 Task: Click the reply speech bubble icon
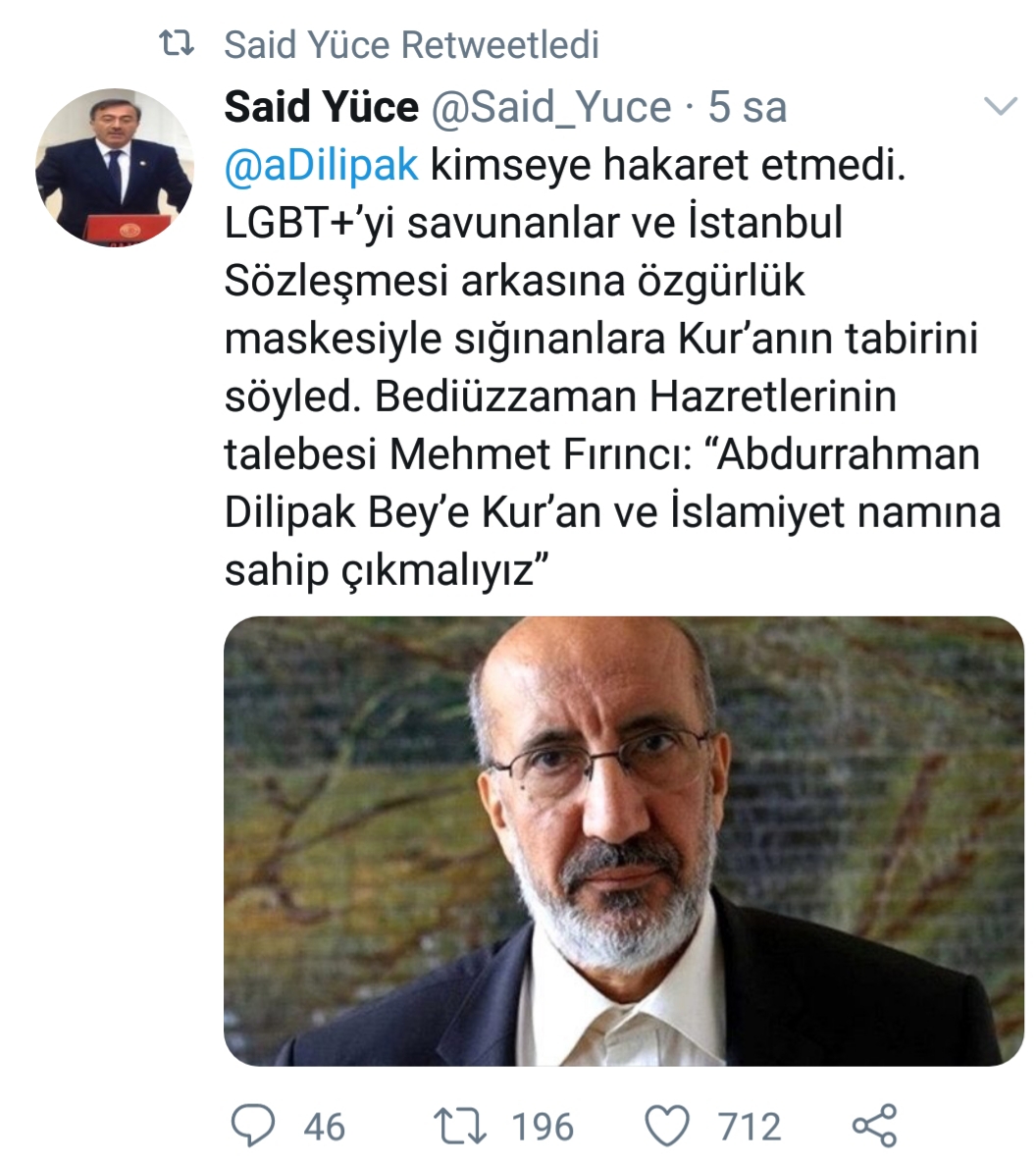253,1125
